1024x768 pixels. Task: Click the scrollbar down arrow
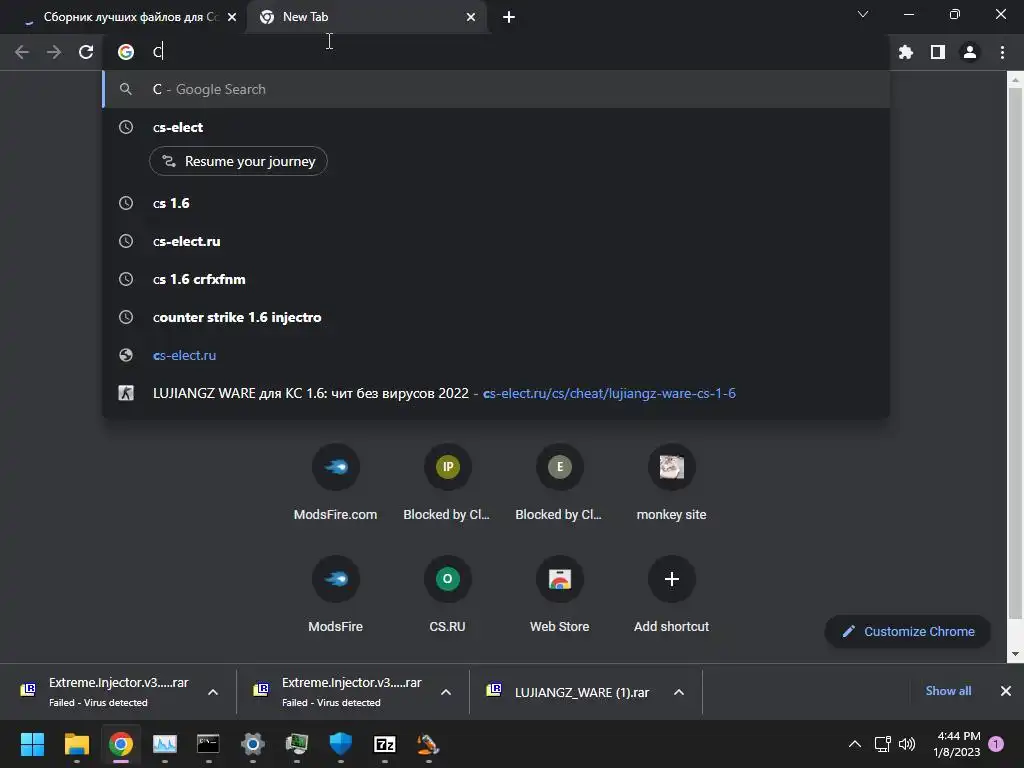pos(1015,654)
